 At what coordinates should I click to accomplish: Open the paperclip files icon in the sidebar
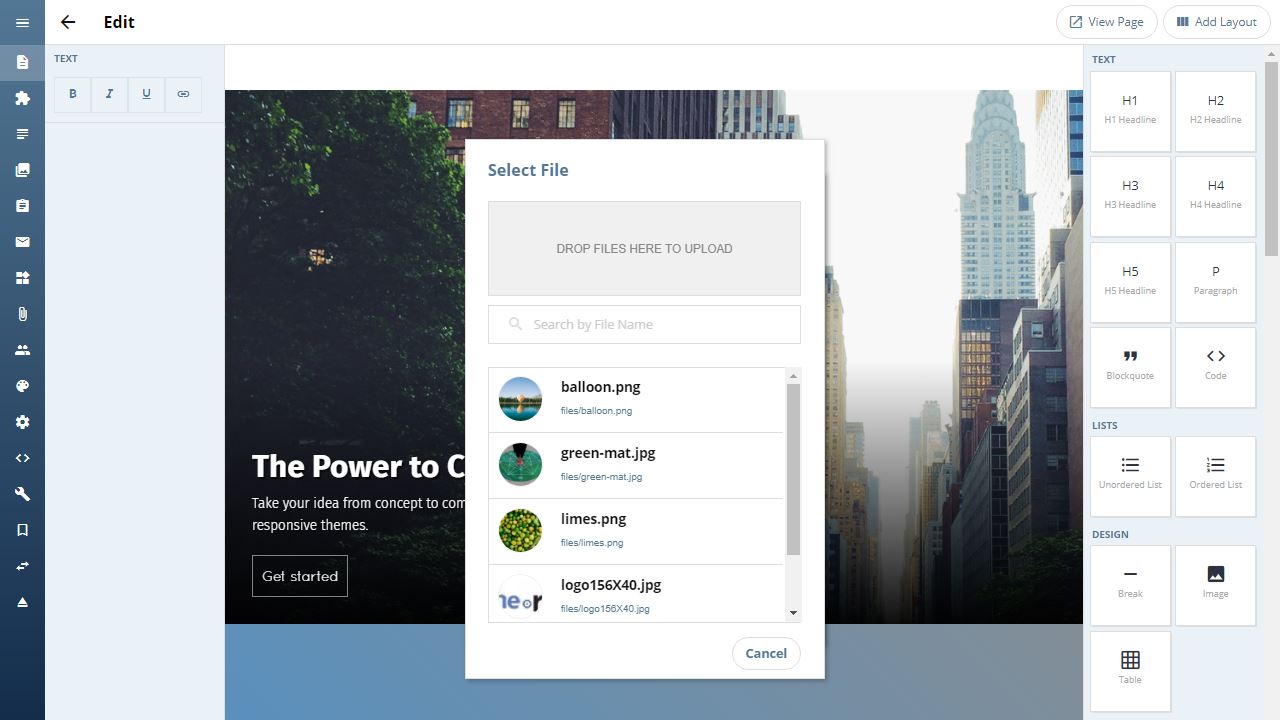(22, 314)
